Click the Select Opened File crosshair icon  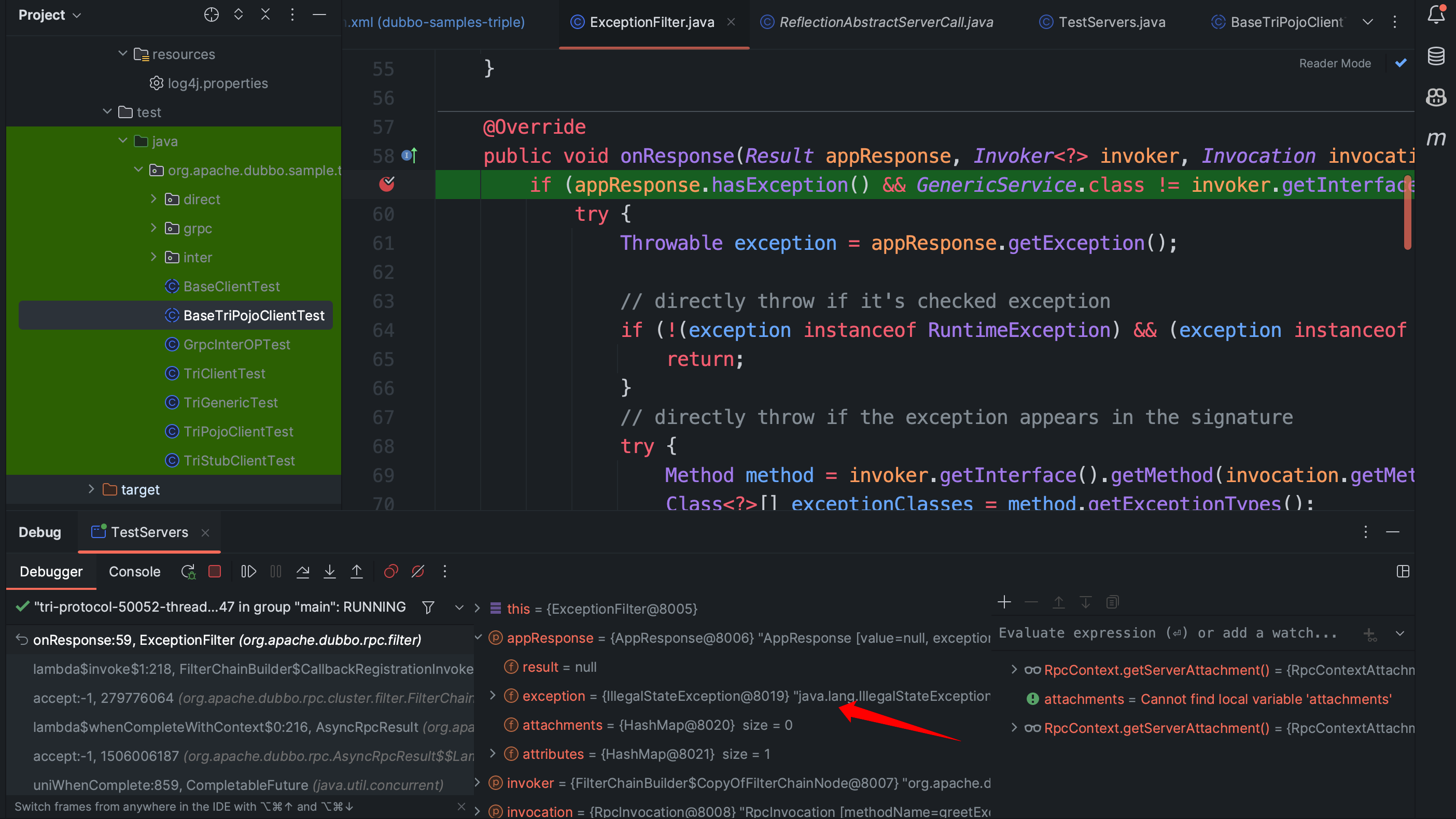coord(212,15)
